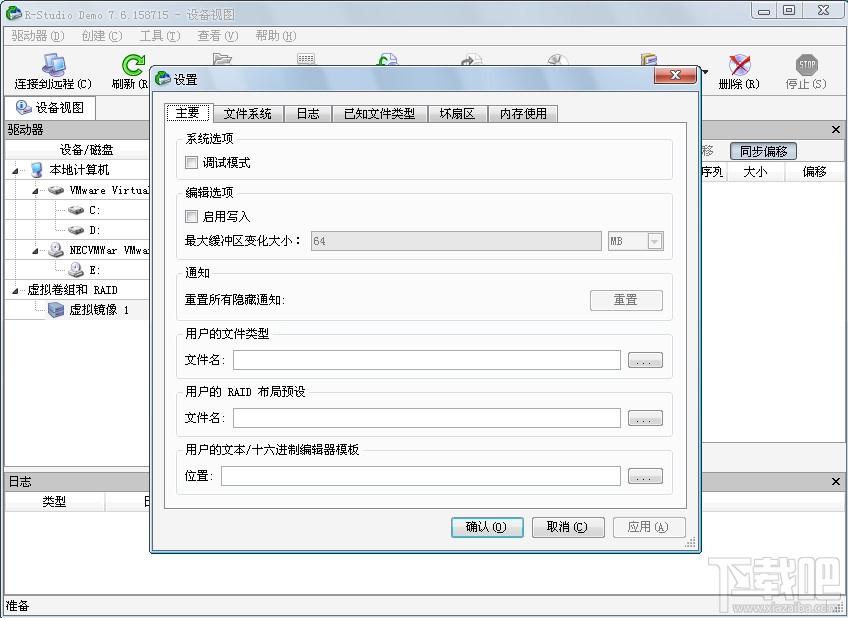Click the 大小 column header
848x618 pixels.
pyautogui.click(x=755, y=172)
